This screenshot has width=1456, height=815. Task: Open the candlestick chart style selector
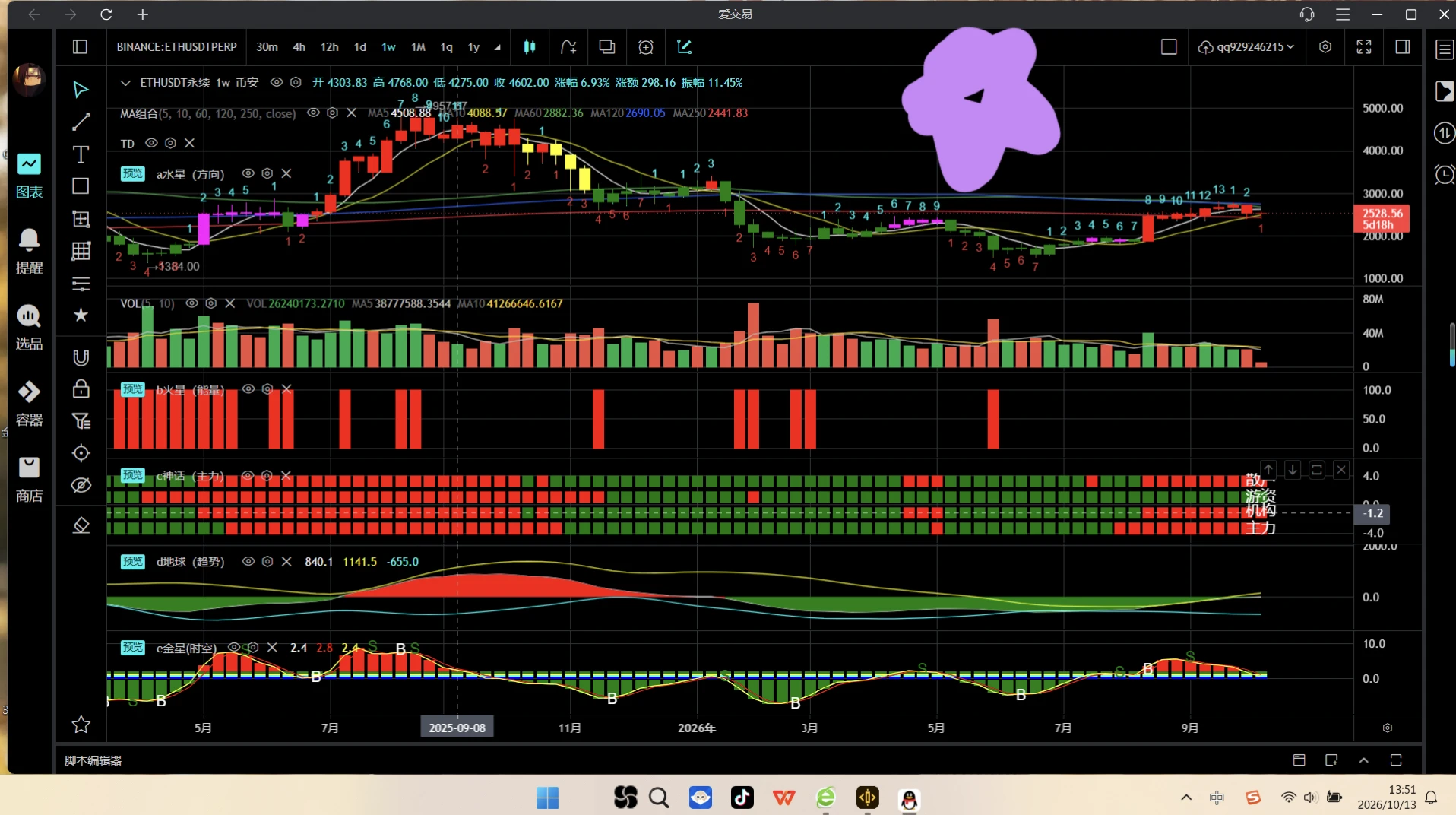pyautogui.click(x=530, y=47)
